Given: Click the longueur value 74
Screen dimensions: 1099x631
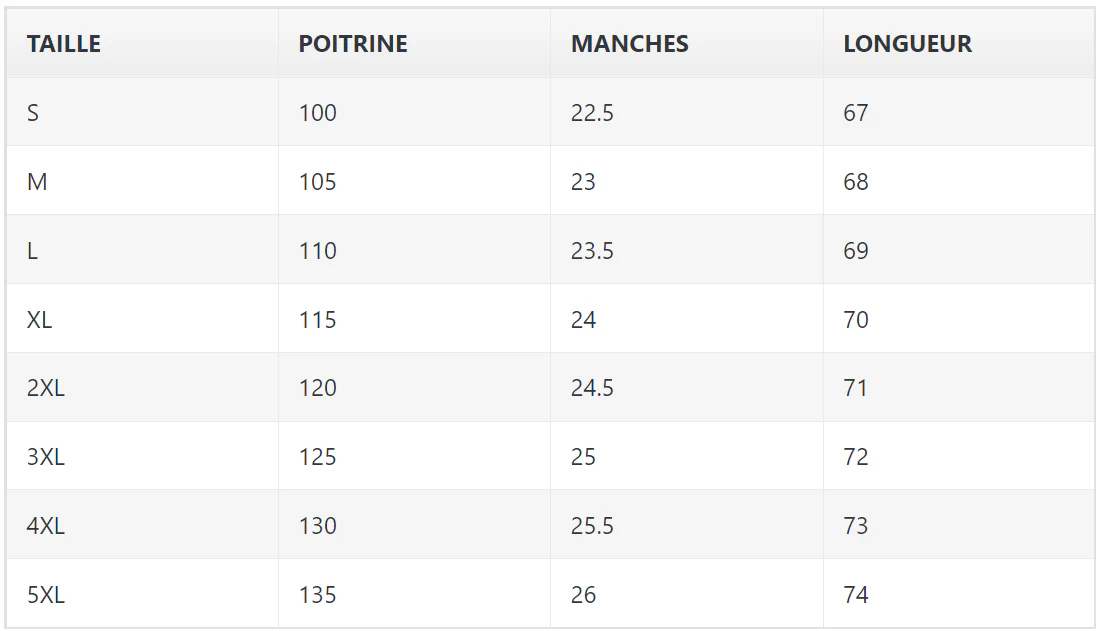Looking at the screenshot, I should [x=856, y=595].
